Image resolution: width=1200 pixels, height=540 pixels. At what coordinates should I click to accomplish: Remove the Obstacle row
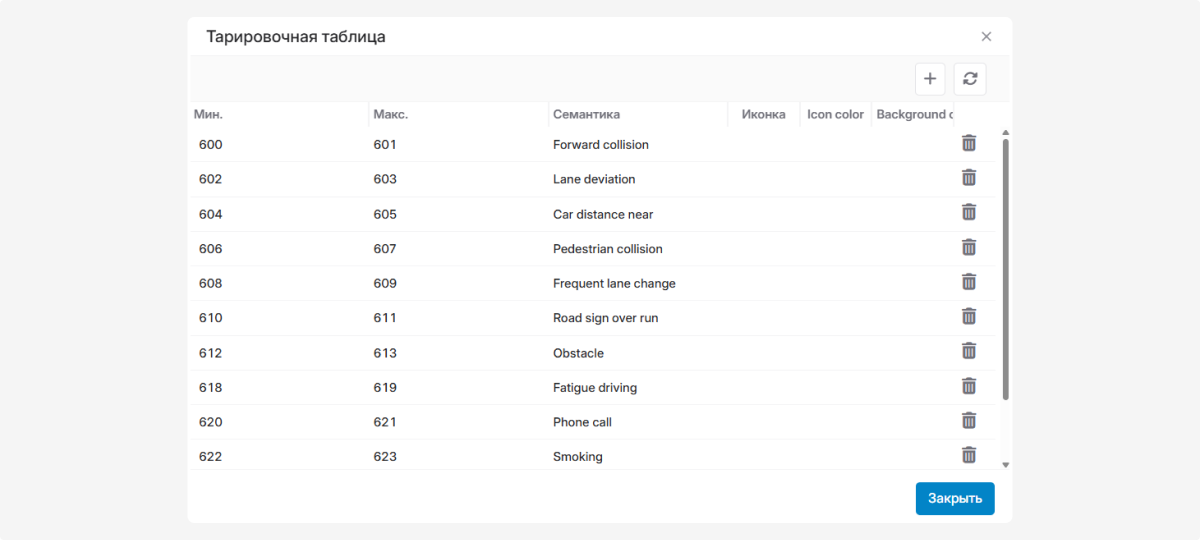click(x=968, y=351)
